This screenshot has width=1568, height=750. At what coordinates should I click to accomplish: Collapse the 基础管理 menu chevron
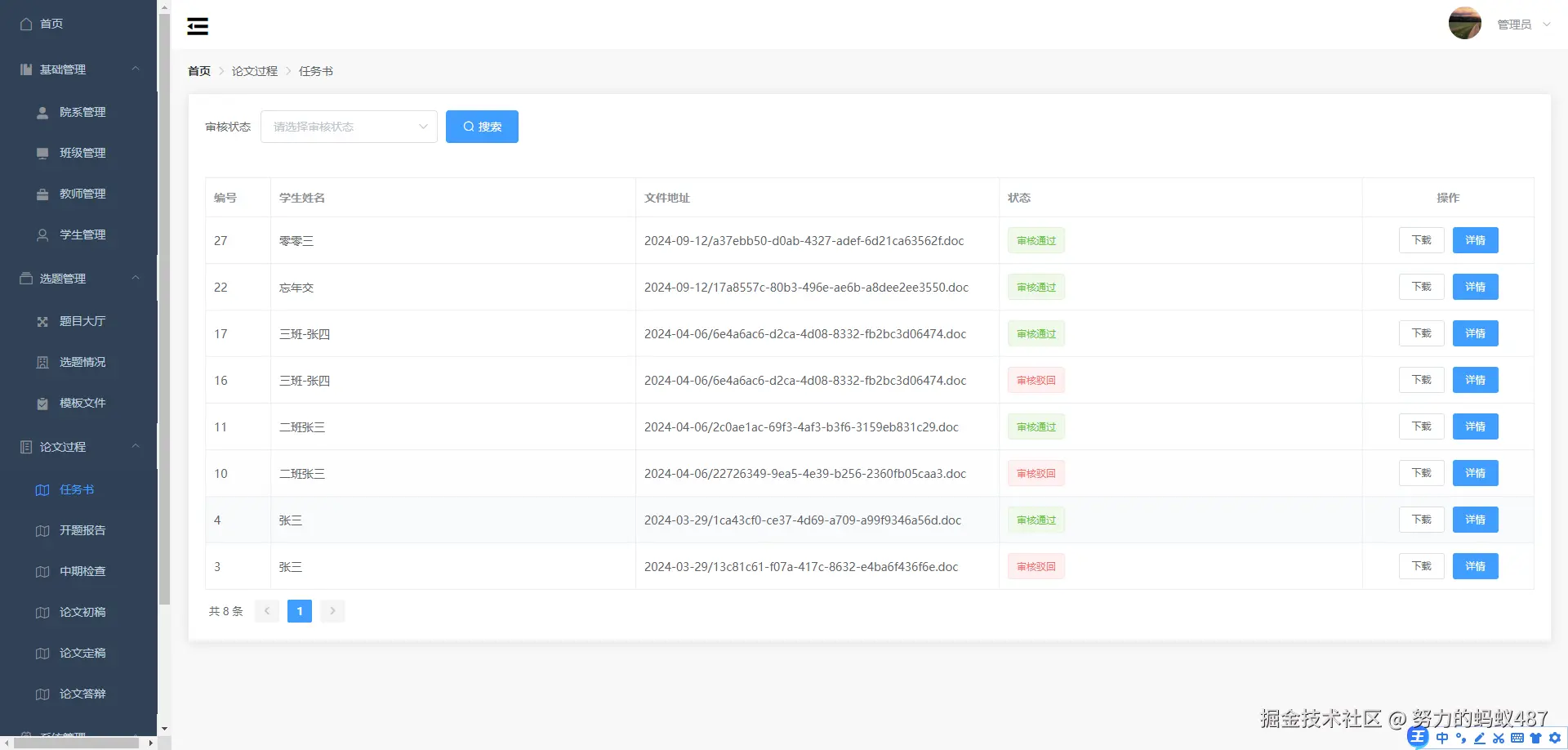136,69
